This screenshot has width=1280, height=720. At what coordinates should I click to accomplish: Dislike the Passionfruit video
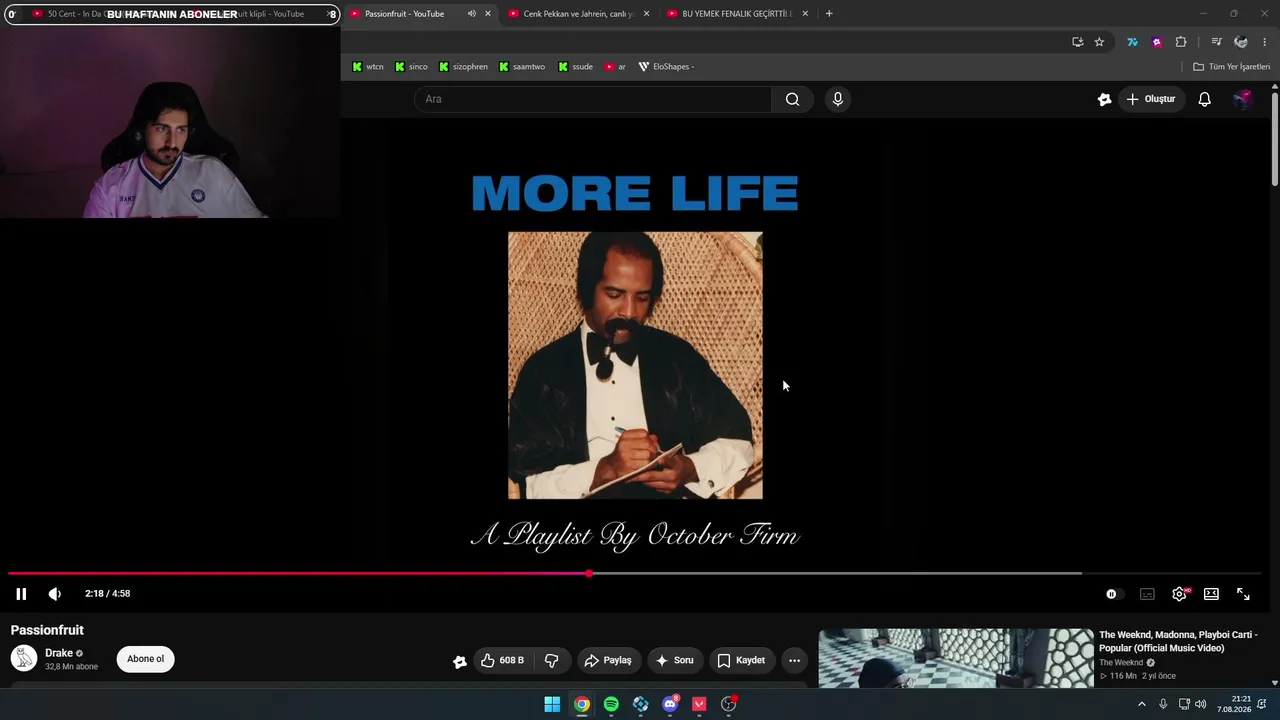tap(551, 660)
